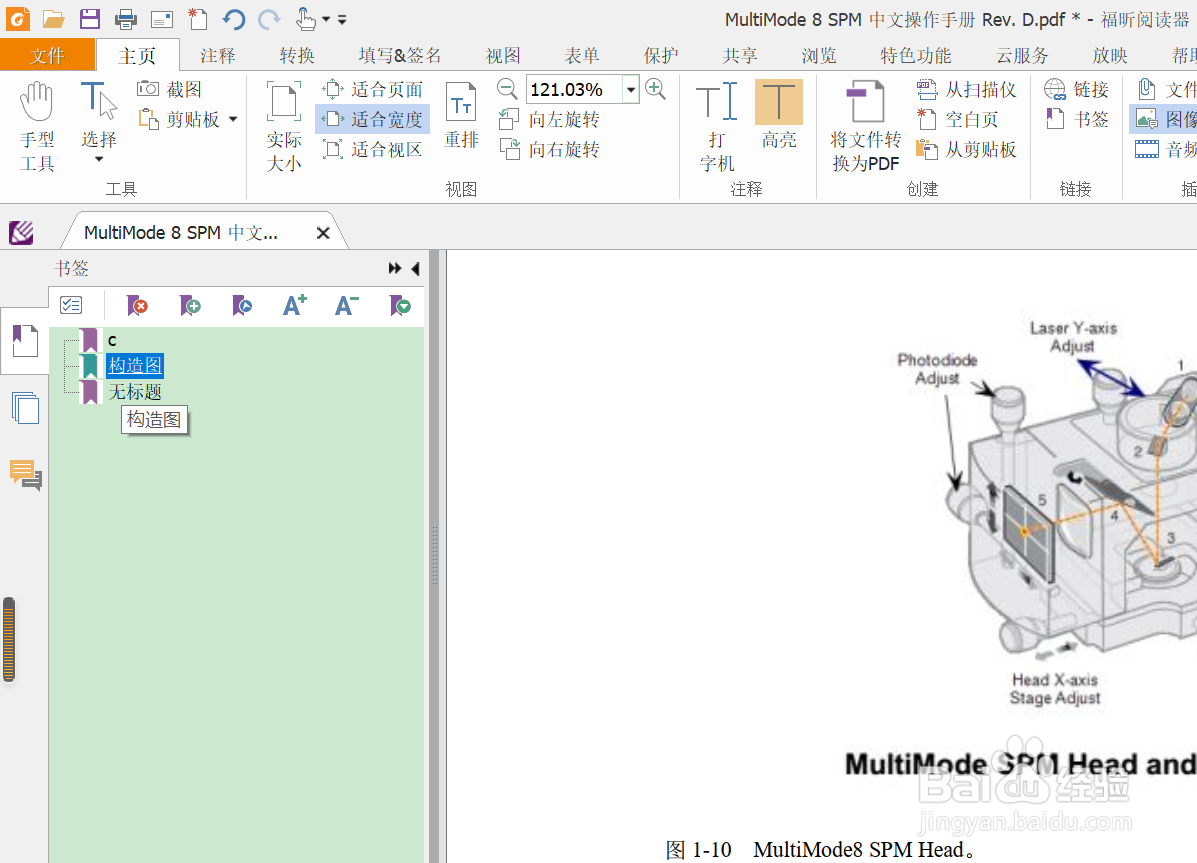Undo the last action

234,19
